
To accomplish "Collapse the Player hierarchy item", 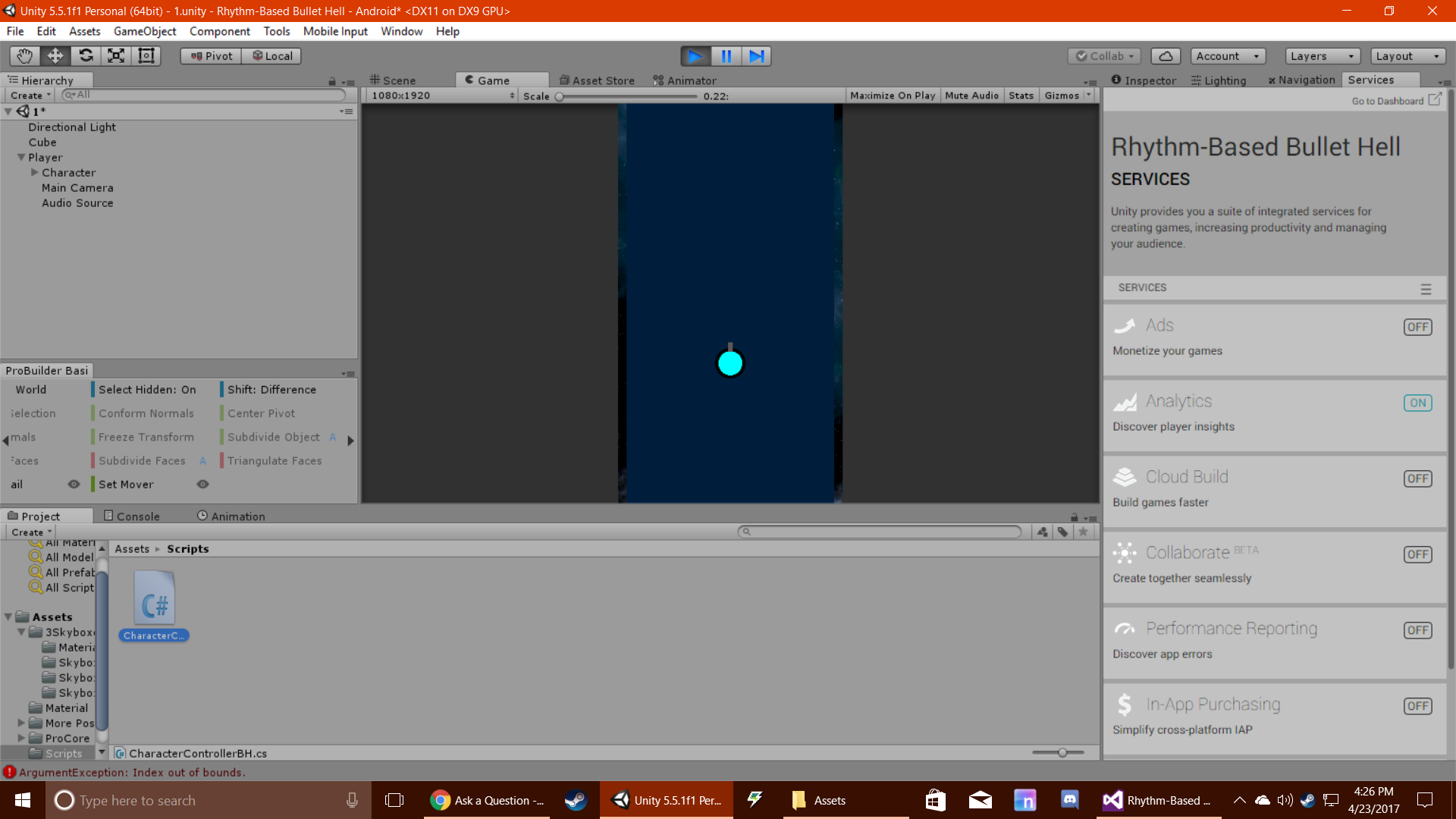I will pyautogui.click(x=21, y=158).
